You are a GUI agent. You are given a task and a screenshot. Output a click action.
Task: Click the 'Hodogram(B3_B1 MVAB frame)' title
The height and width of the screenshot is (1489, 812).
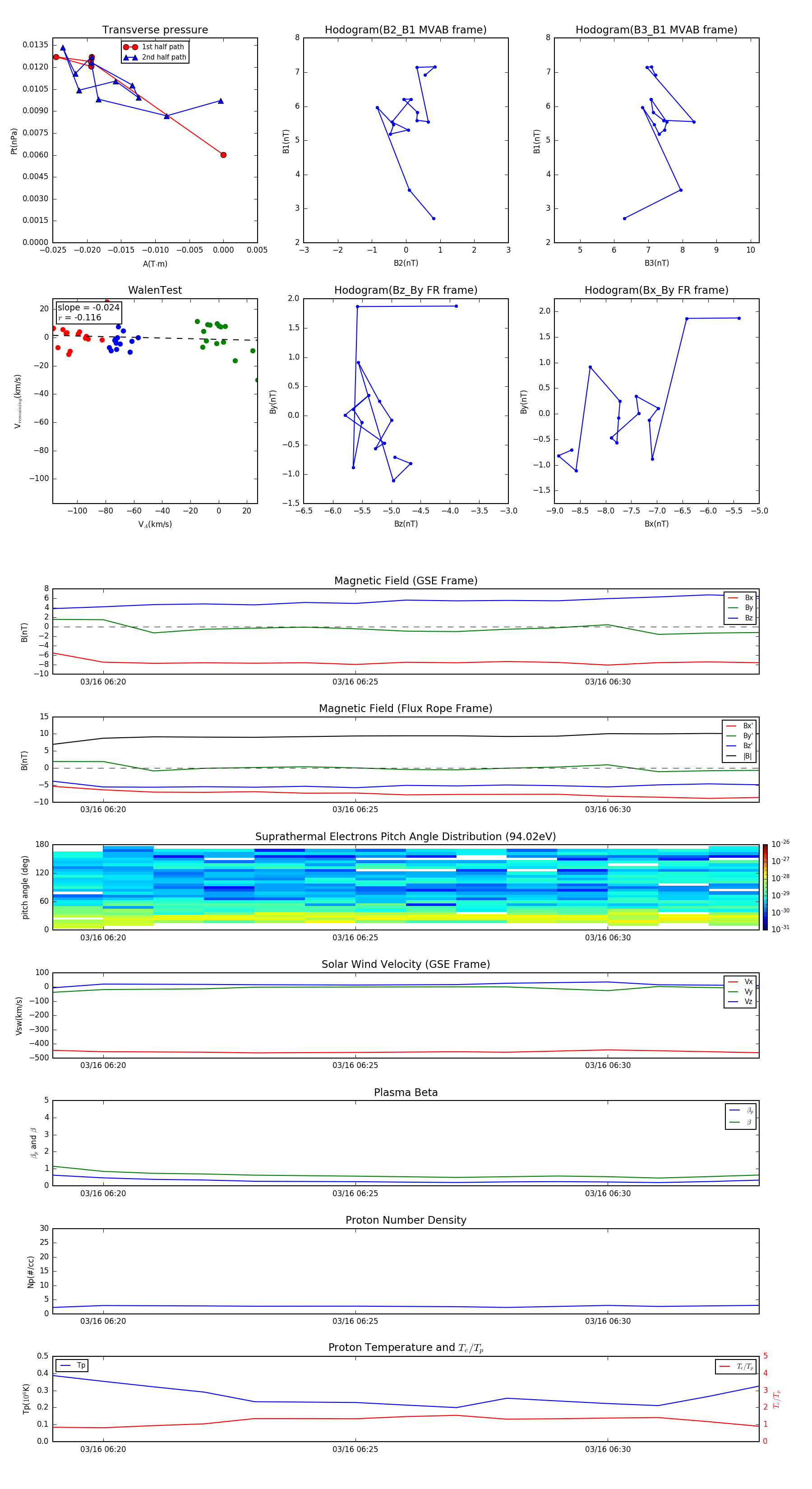pyautogui.click(x=656, y=30)
